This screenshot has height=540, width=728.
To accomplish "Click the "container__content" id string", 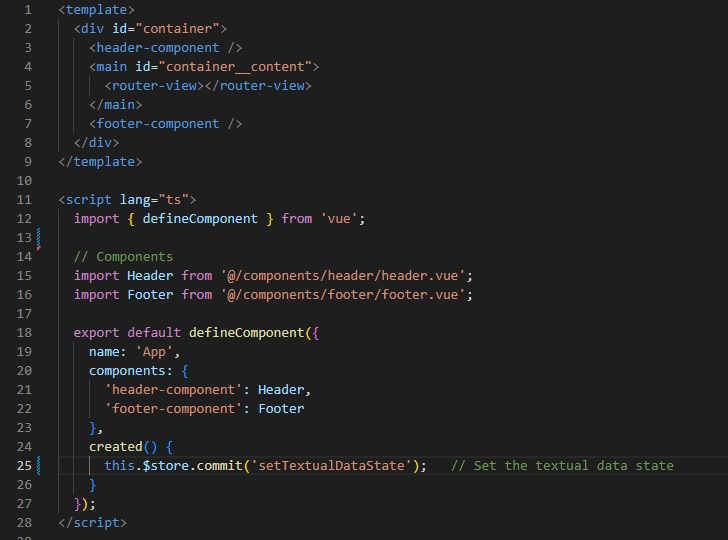I will [x=235, y=67].
